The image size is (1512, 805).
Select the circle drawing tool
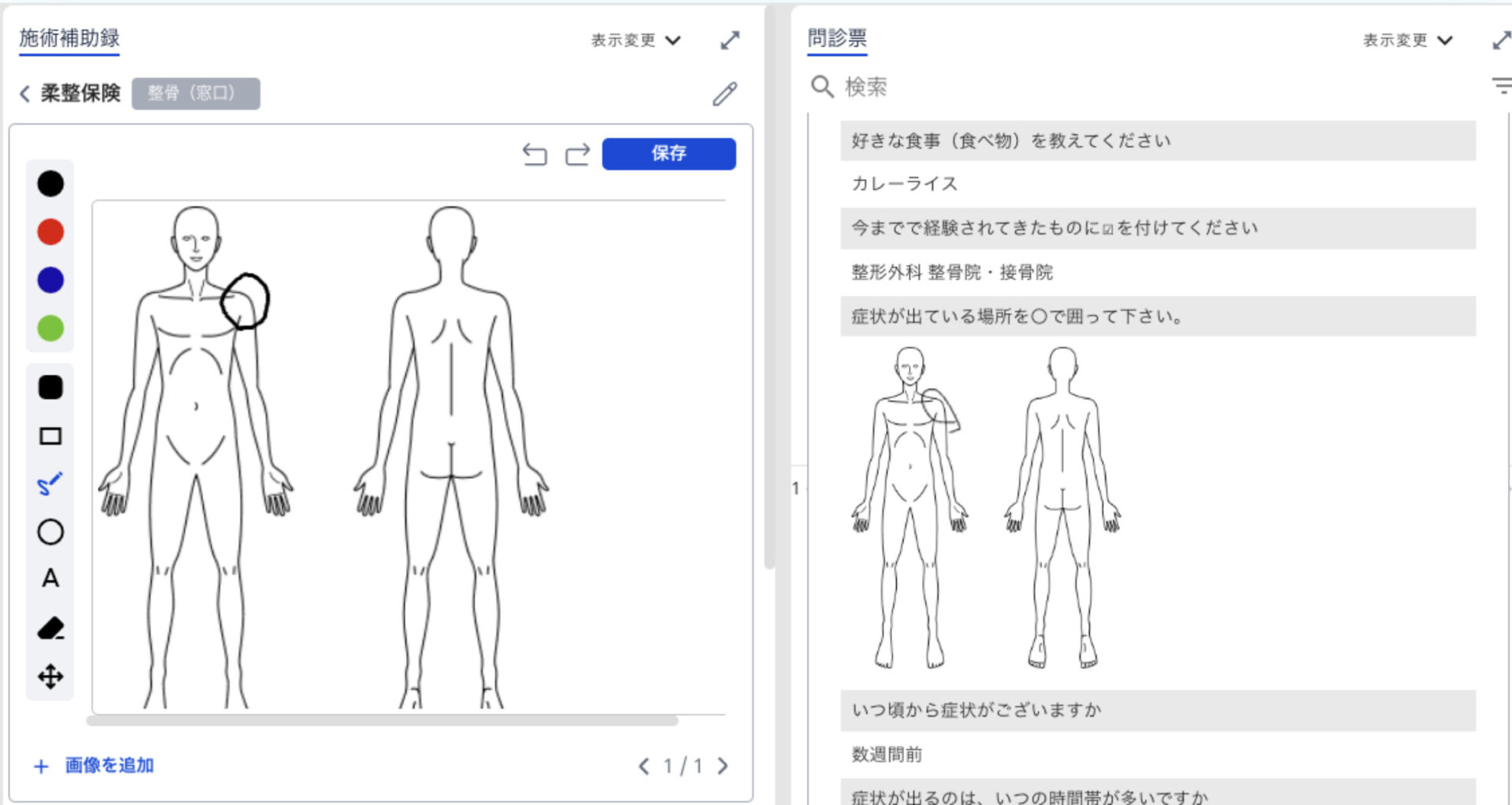point(50,532)
